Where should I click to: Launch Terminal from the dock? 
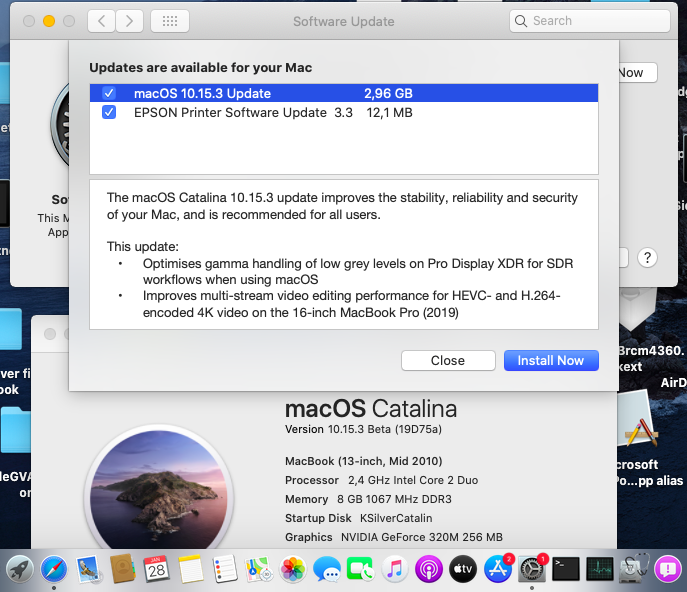566,569
